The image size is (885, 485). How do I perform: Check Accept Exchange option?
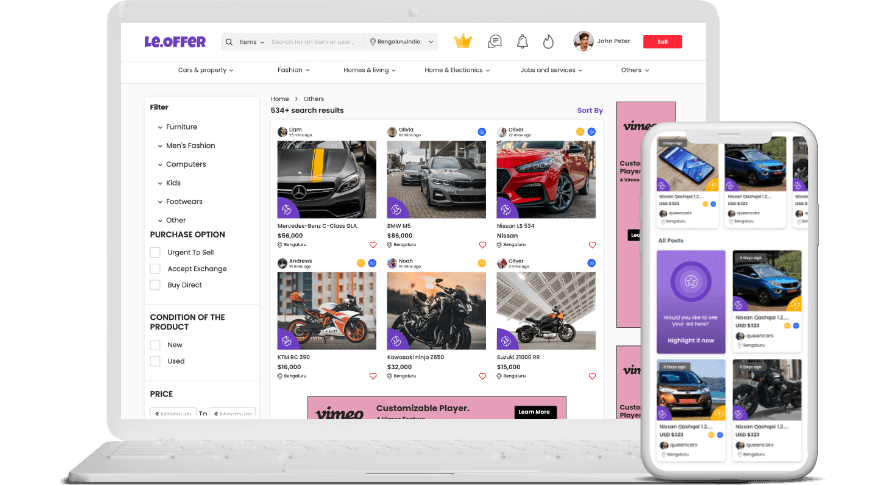click(155, 269)
